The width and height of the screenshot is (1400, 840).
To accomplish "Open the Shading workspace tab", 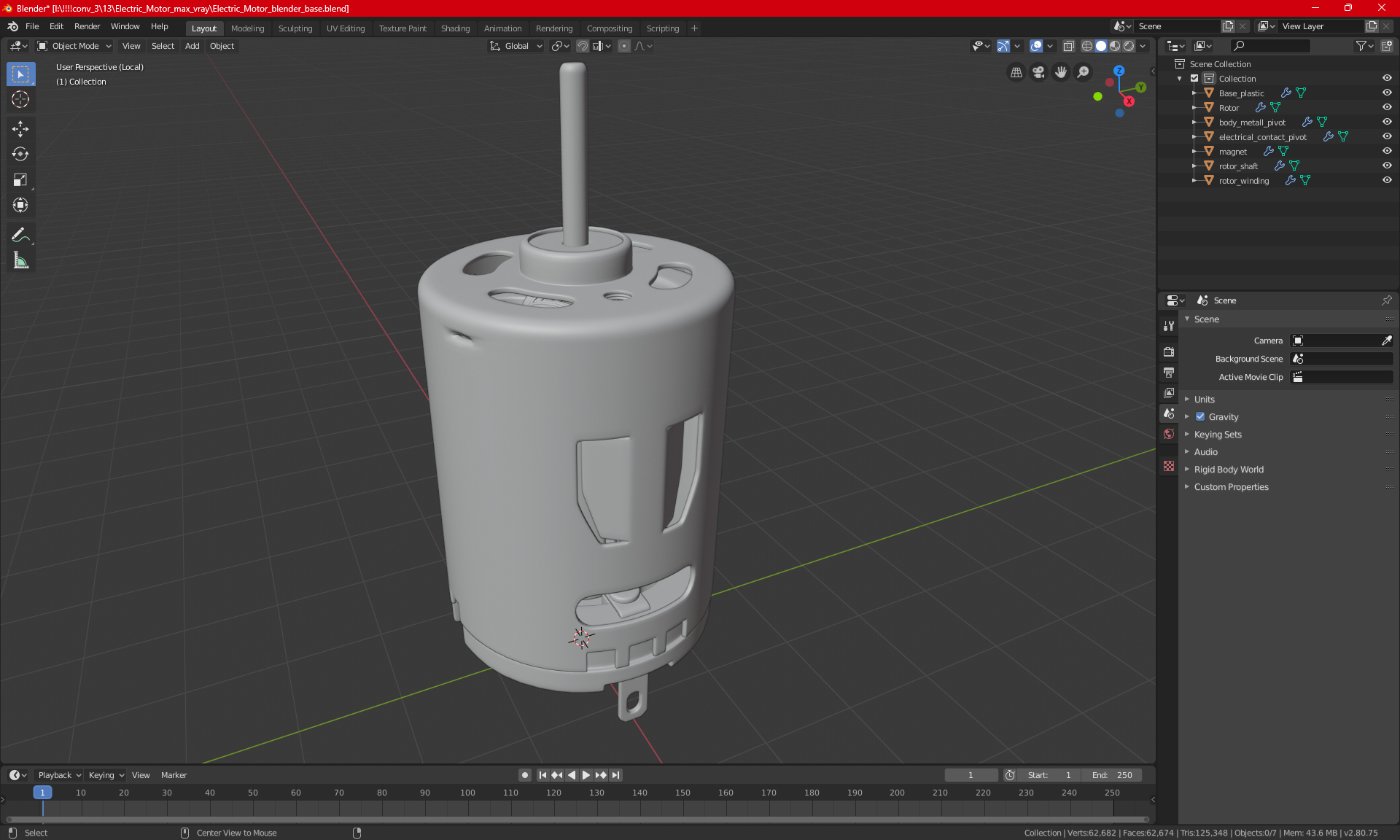I will click(x=455, y=27).
